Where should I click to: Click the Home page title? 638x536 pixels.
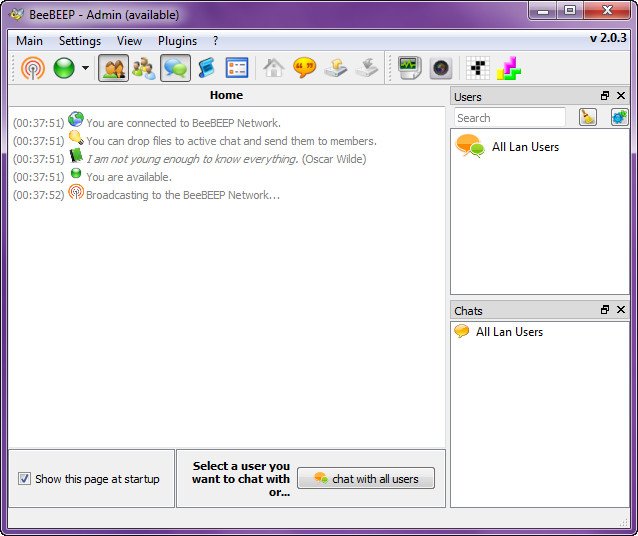point(226,95)
